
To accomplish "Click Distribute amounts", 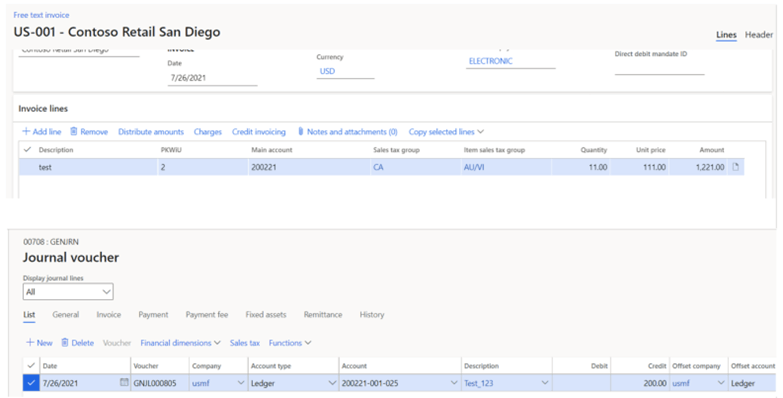I will [x=151, y=132].
